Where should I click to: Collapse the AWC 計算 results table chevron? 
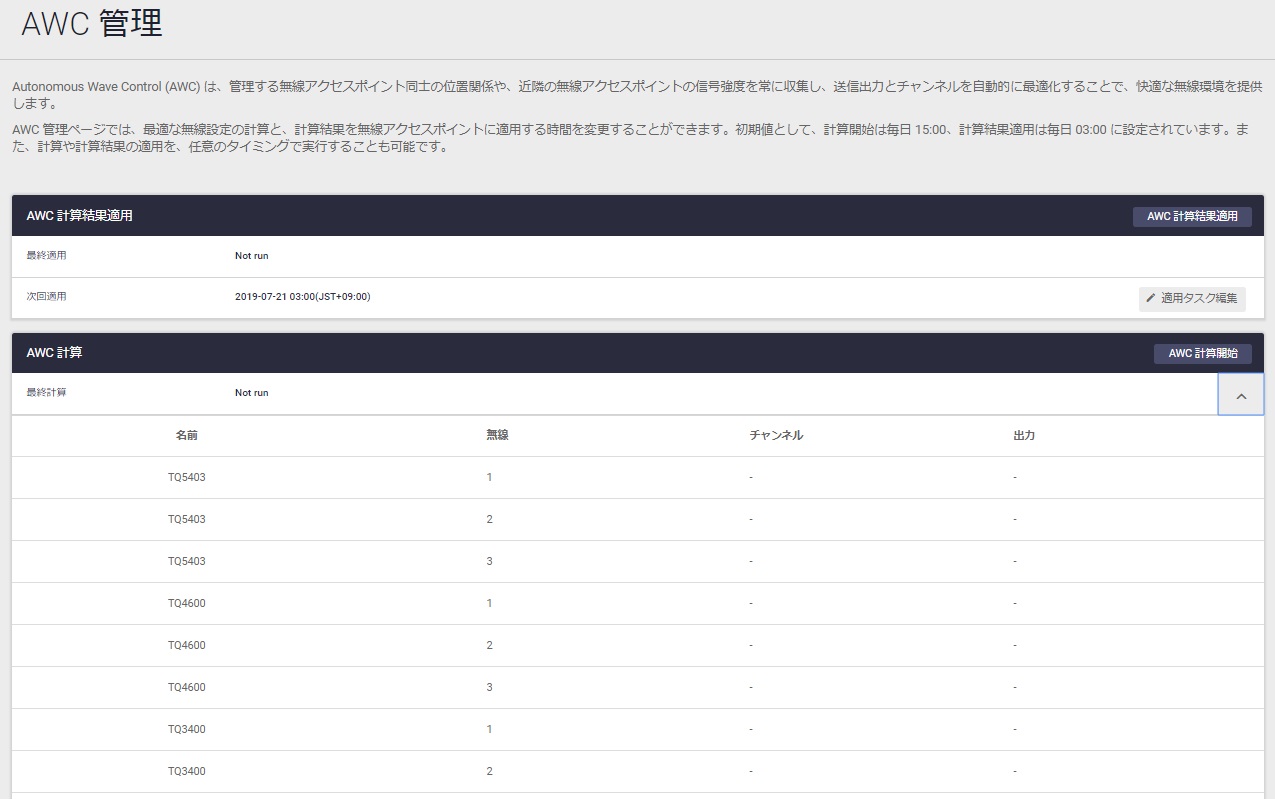(x=1240, y=395)
